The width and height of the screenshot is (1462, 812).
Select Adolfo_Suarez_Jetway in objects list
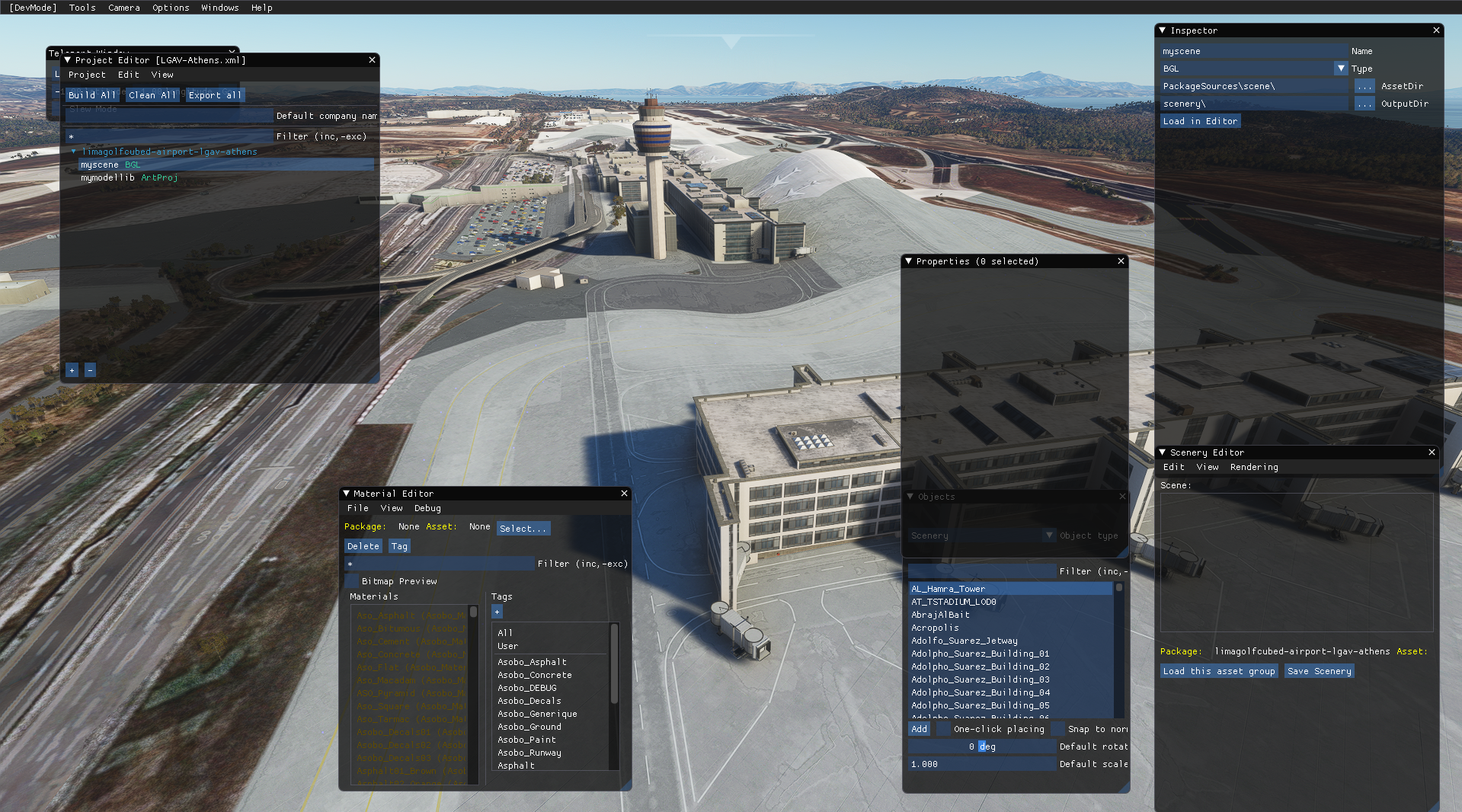click(x=1011, y=641)
